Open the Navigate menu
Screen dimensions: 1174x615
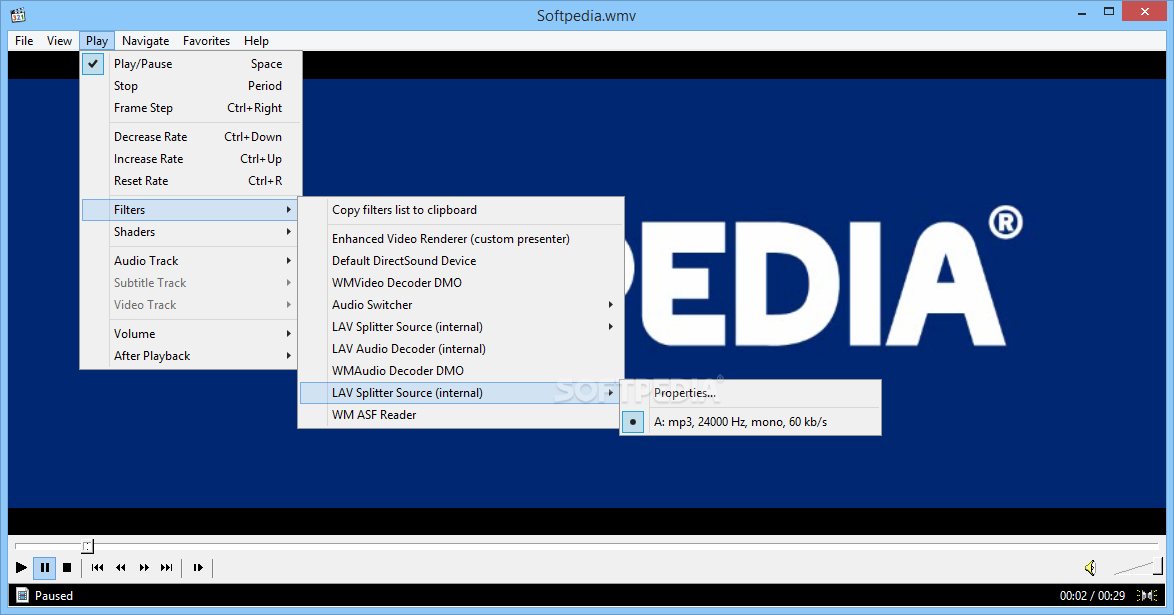pyautogui.click(x=145, y=40)
